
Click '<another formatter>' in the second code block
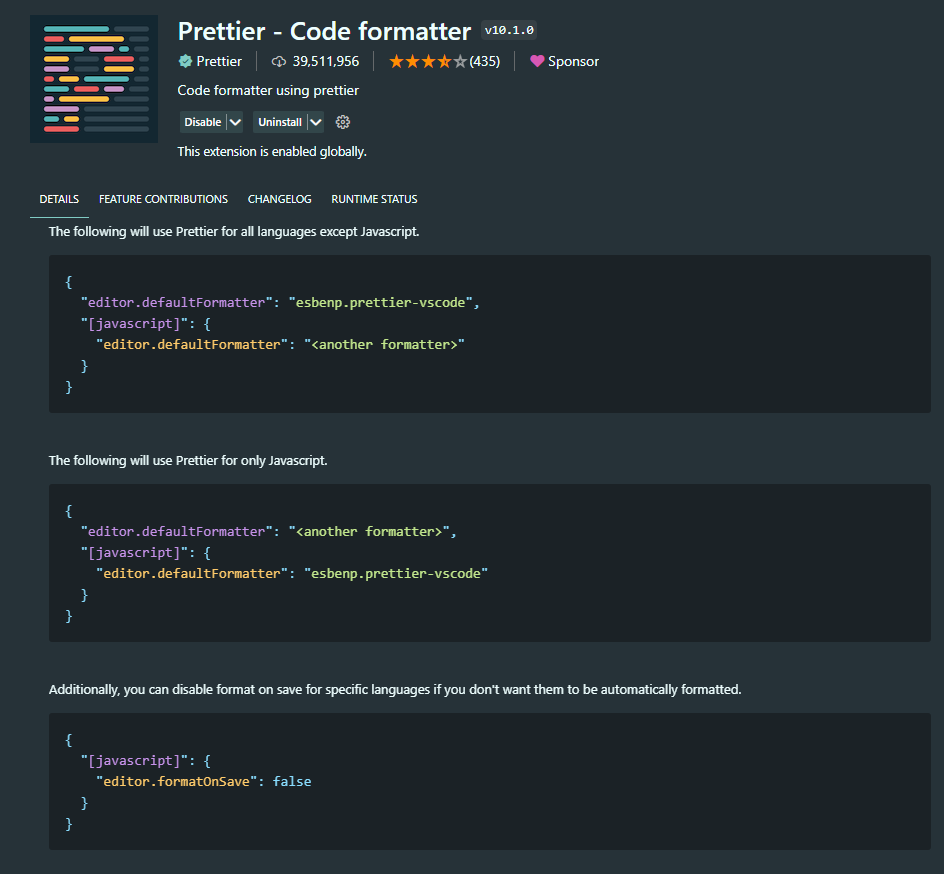(369, 532)
